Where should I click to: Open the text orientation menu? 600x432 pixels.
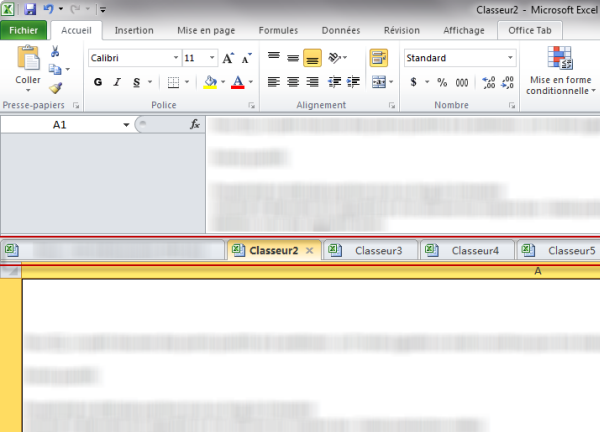click(x=338, y=57)
